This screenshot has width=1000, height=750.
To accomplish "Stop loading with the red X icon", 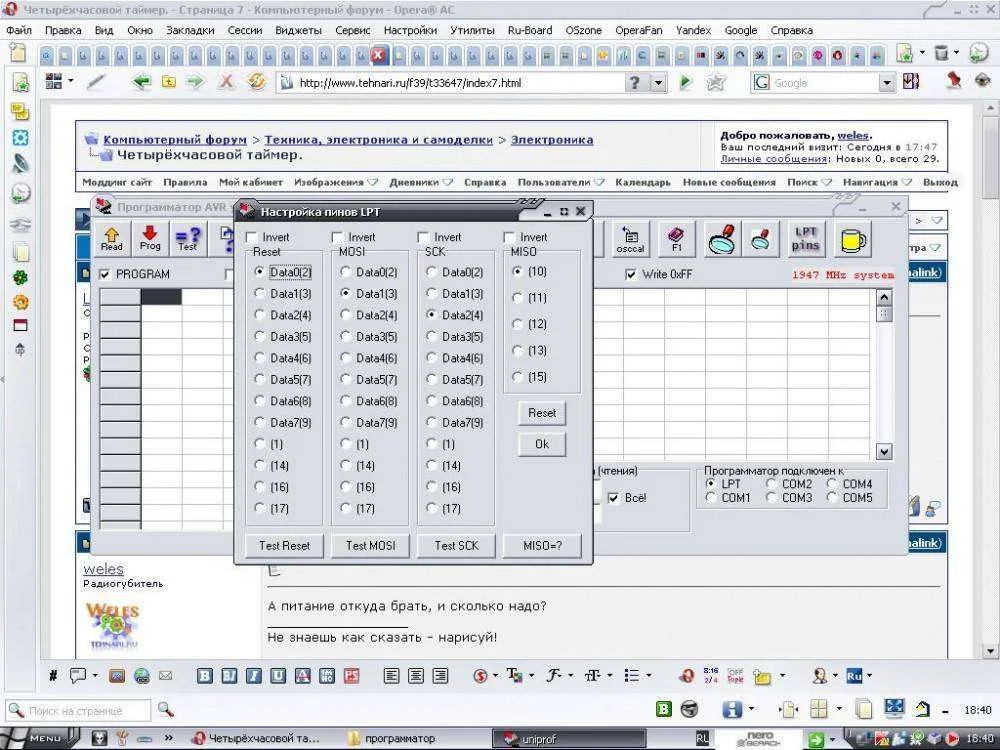I will click(226, 82).
